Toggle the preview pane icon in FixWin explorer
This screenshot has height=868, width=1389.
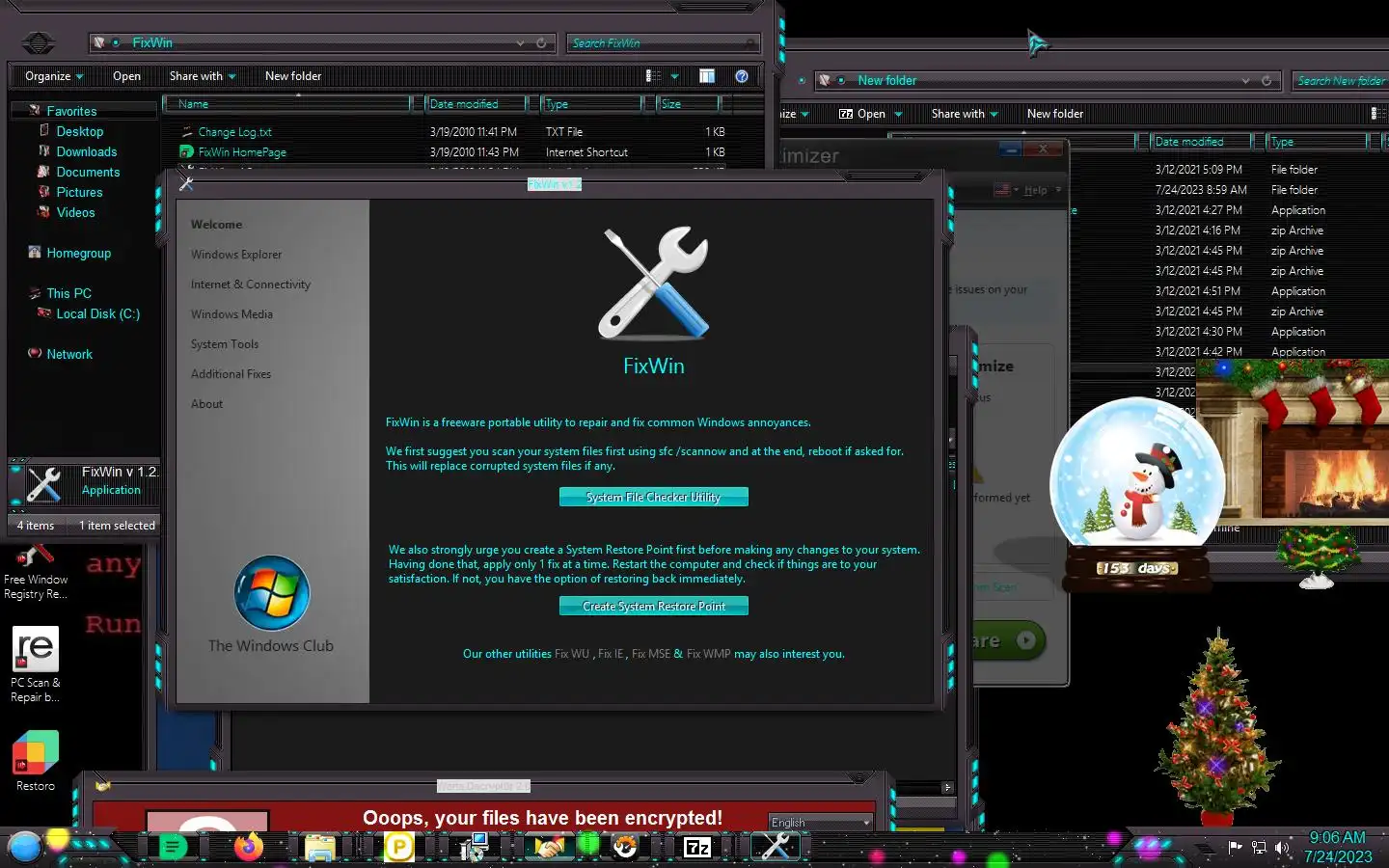click(x=707, y=76)
